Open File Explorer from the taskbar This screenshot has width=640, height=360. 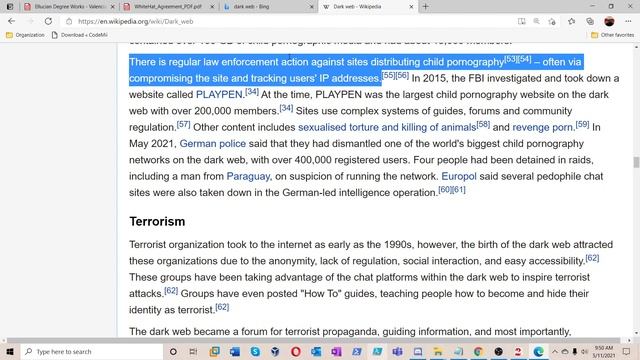(x=438, y=351)
